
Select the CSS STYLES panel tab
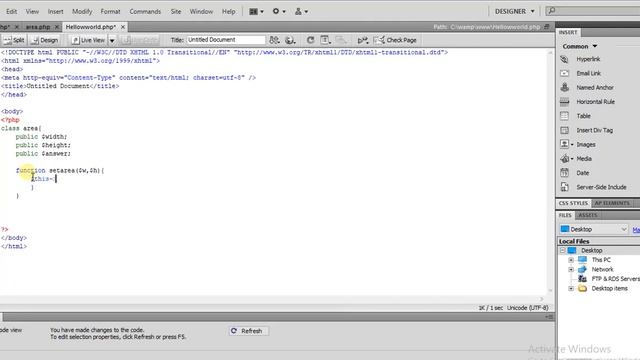pos(573,203)
